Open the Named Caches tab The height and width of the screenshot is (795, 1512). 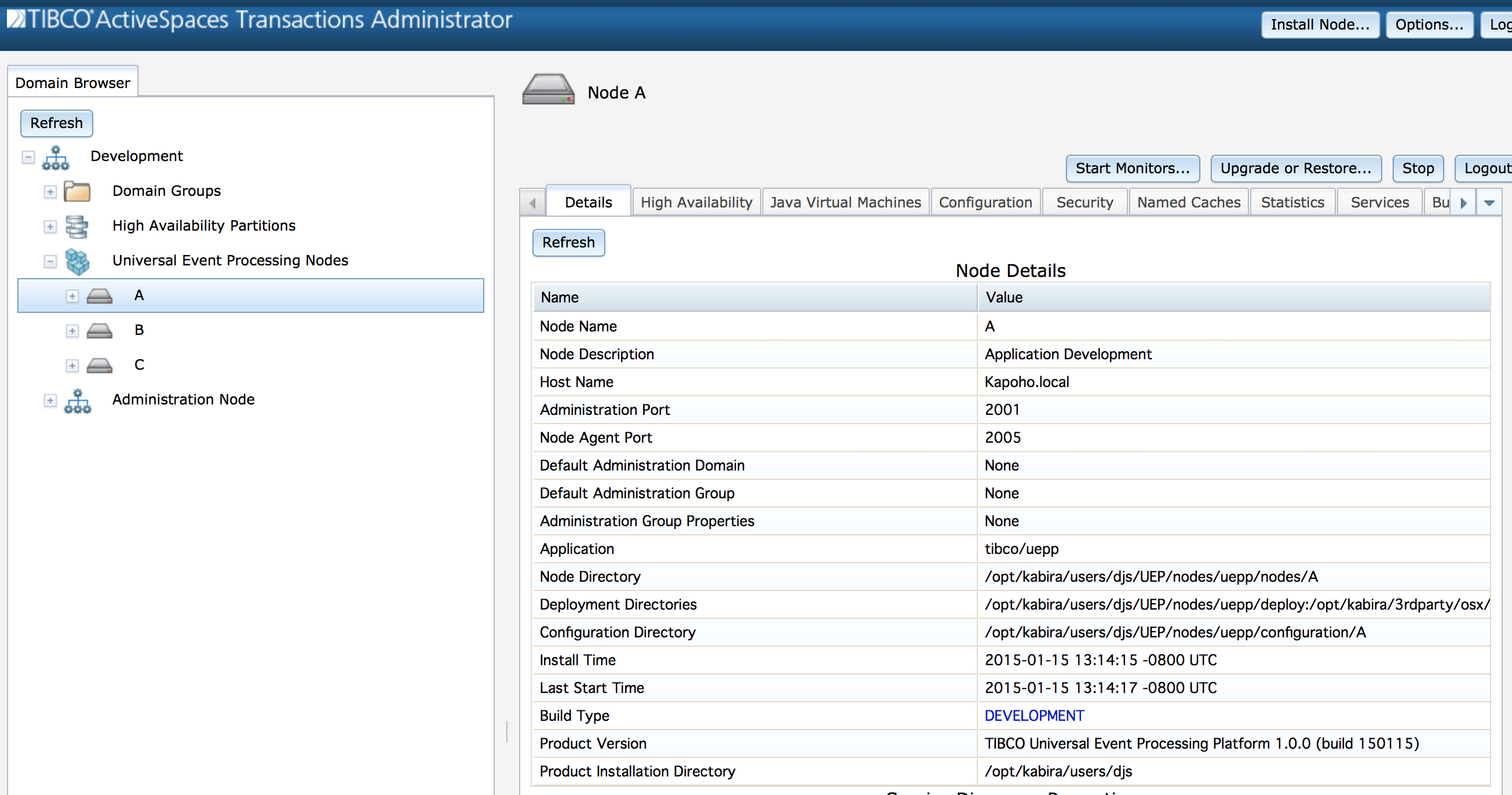[1188, 203]
